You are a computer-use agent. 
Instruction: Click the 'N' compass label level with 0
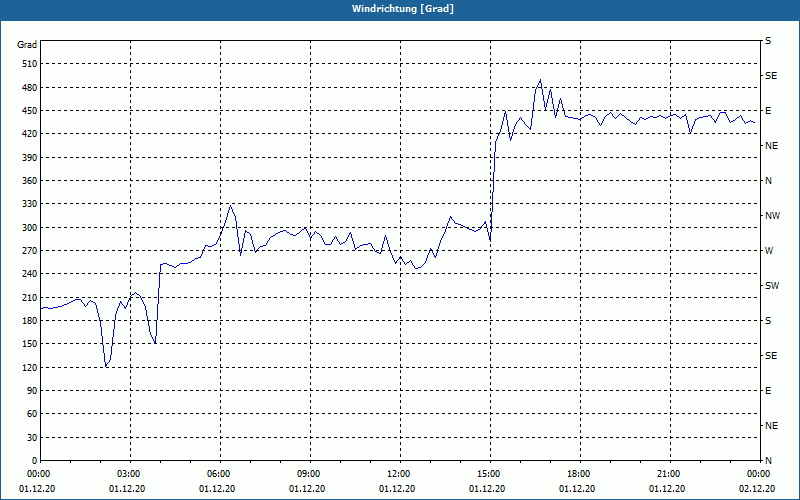tap(768, 461)
